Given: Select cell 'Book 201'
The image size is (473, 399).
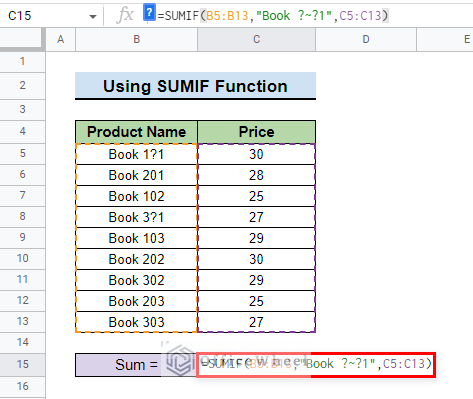Looking at the screenshot, I should [x=136, y=175].
